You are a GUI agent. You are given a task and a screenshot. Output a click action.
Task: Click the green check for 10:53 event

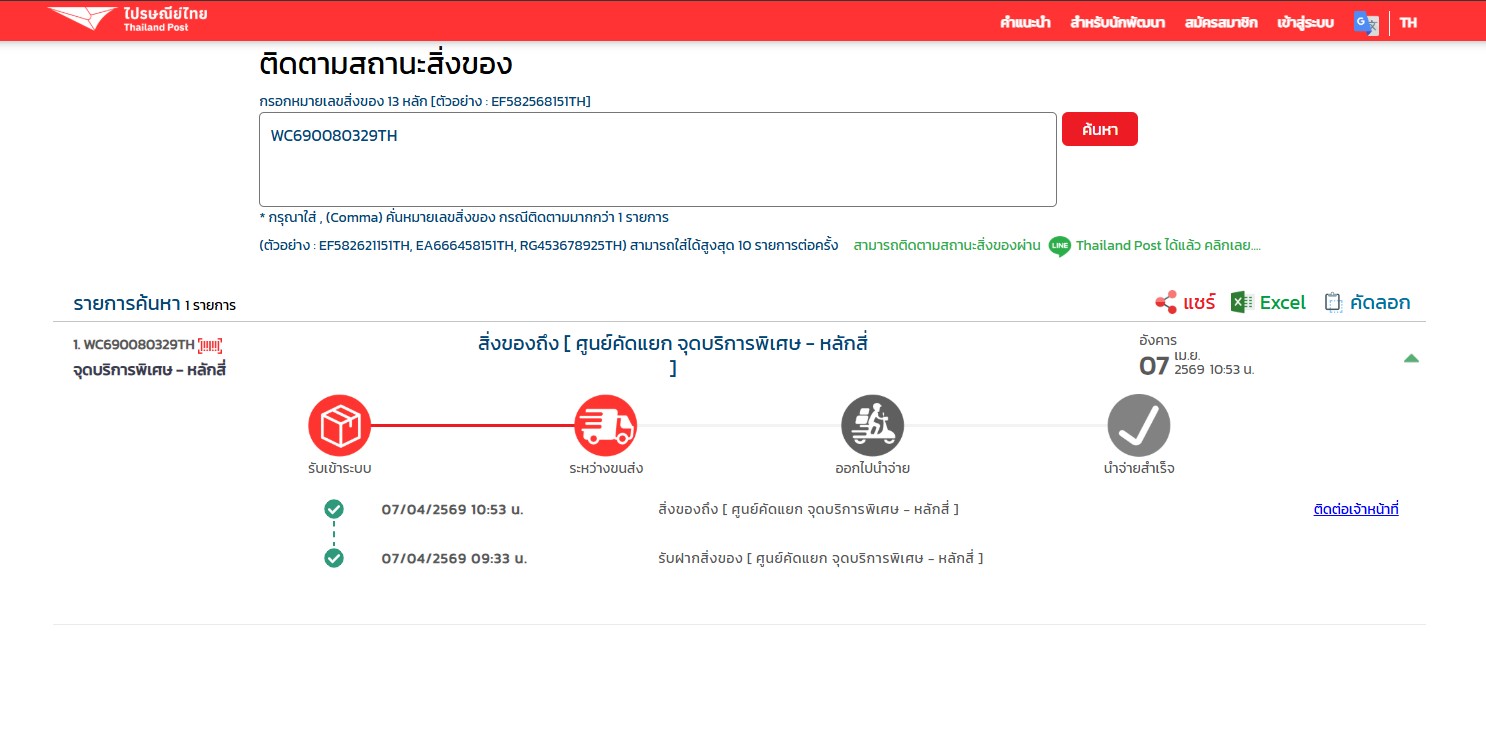coord(334,510)
